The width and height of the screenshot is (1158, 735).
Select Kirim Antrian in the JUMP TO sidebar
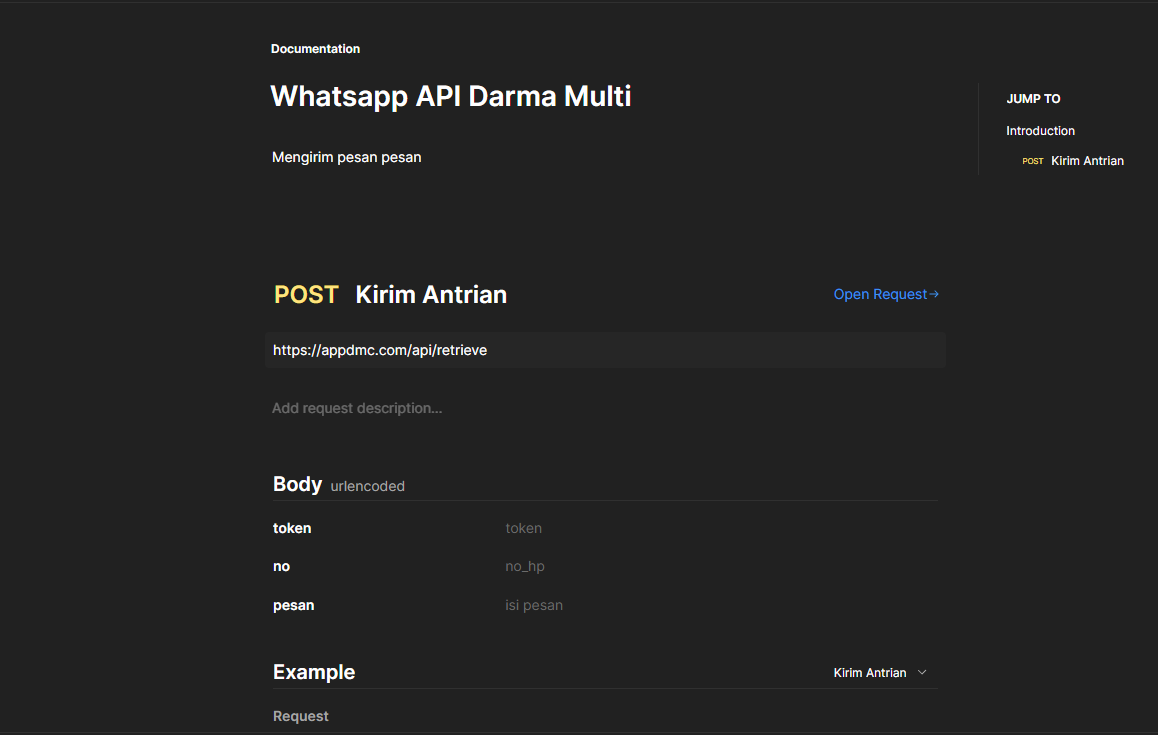click(1087, 160)
